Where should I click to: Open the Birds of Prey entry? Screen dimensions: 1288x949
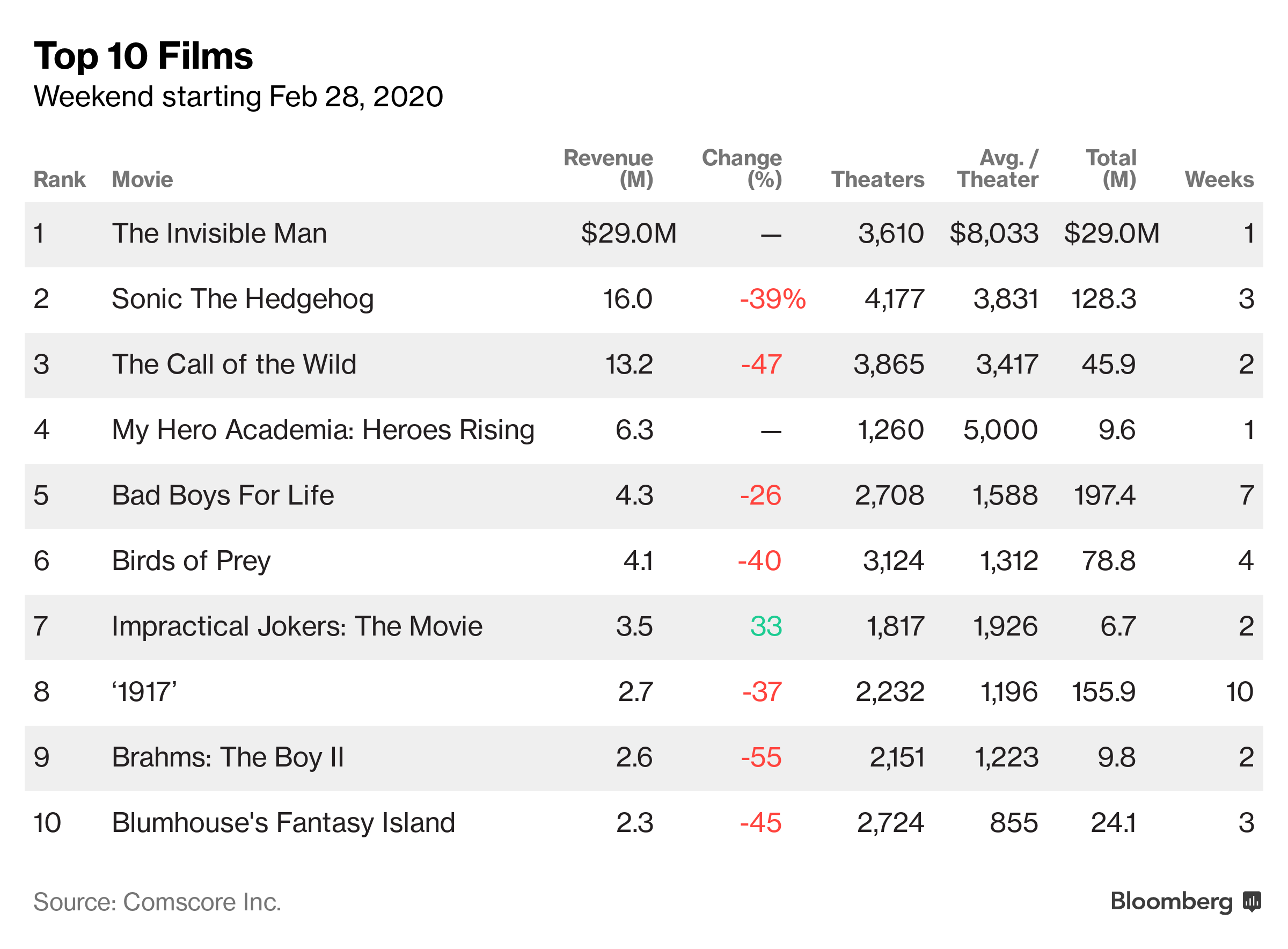(191, 561)
